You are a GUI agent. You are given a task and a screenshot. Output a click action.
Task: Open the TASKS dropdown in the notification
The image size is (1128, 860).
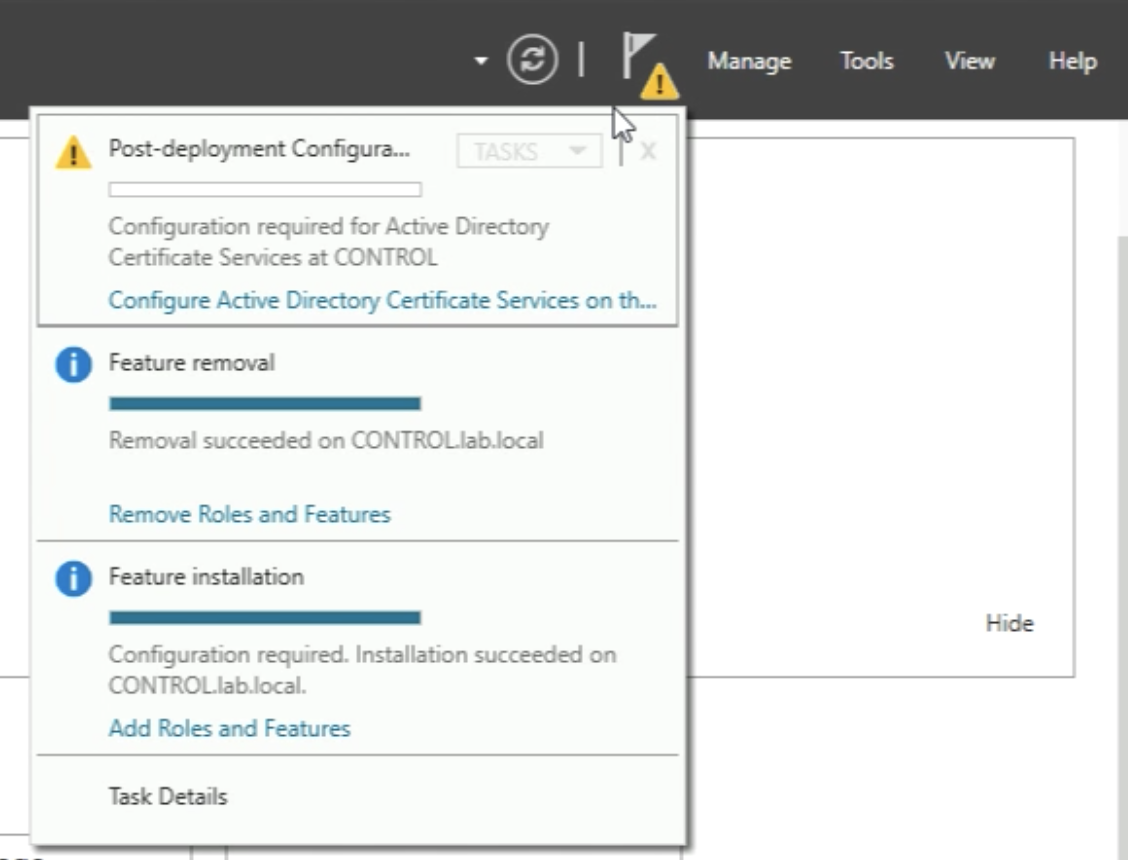pyautogui.click(x=529, y=152)
